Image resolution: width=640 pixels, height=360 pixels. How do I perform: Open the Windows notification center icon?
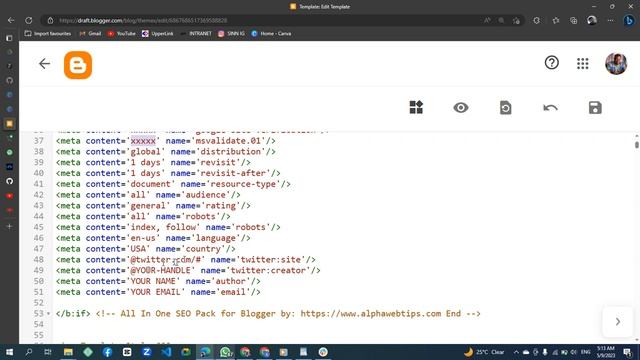627,352
